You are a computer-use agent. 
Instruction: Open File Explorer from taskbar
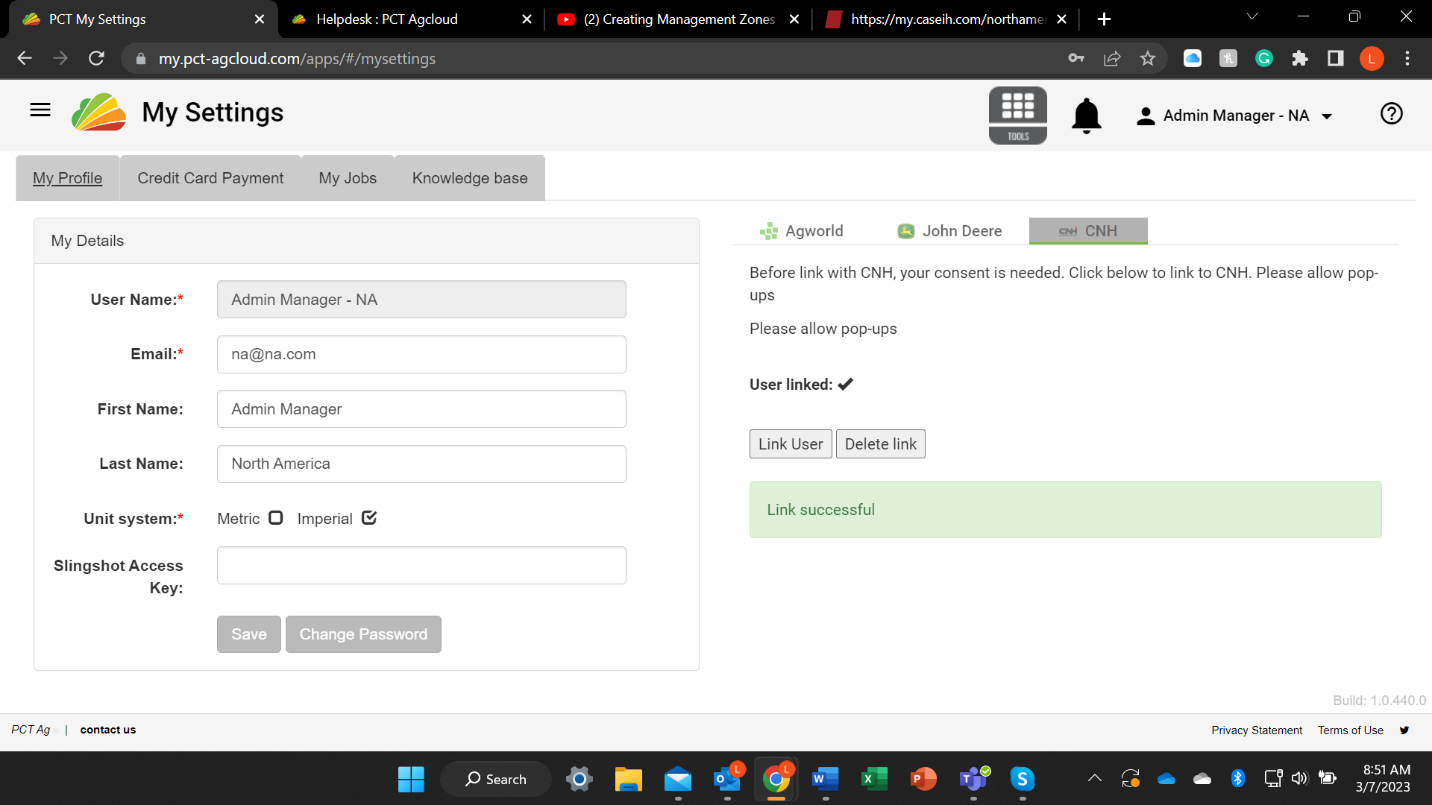point(628,779)
